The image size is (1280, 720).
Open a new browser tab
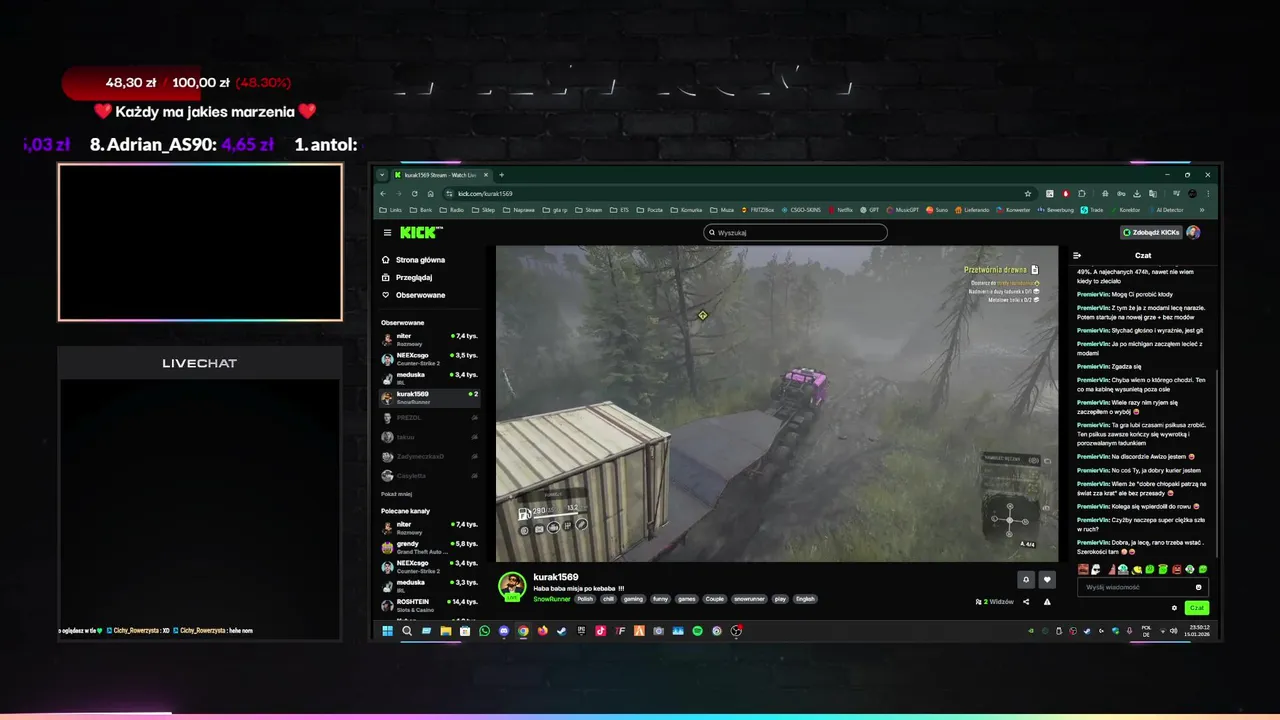coord(502,175)
